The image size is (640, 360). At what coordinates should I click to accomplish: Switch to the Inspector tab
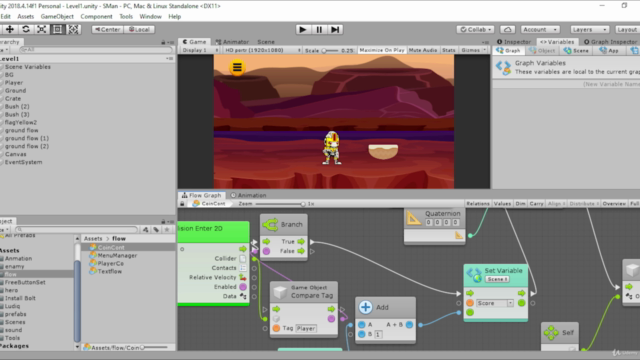coord(513,42)
